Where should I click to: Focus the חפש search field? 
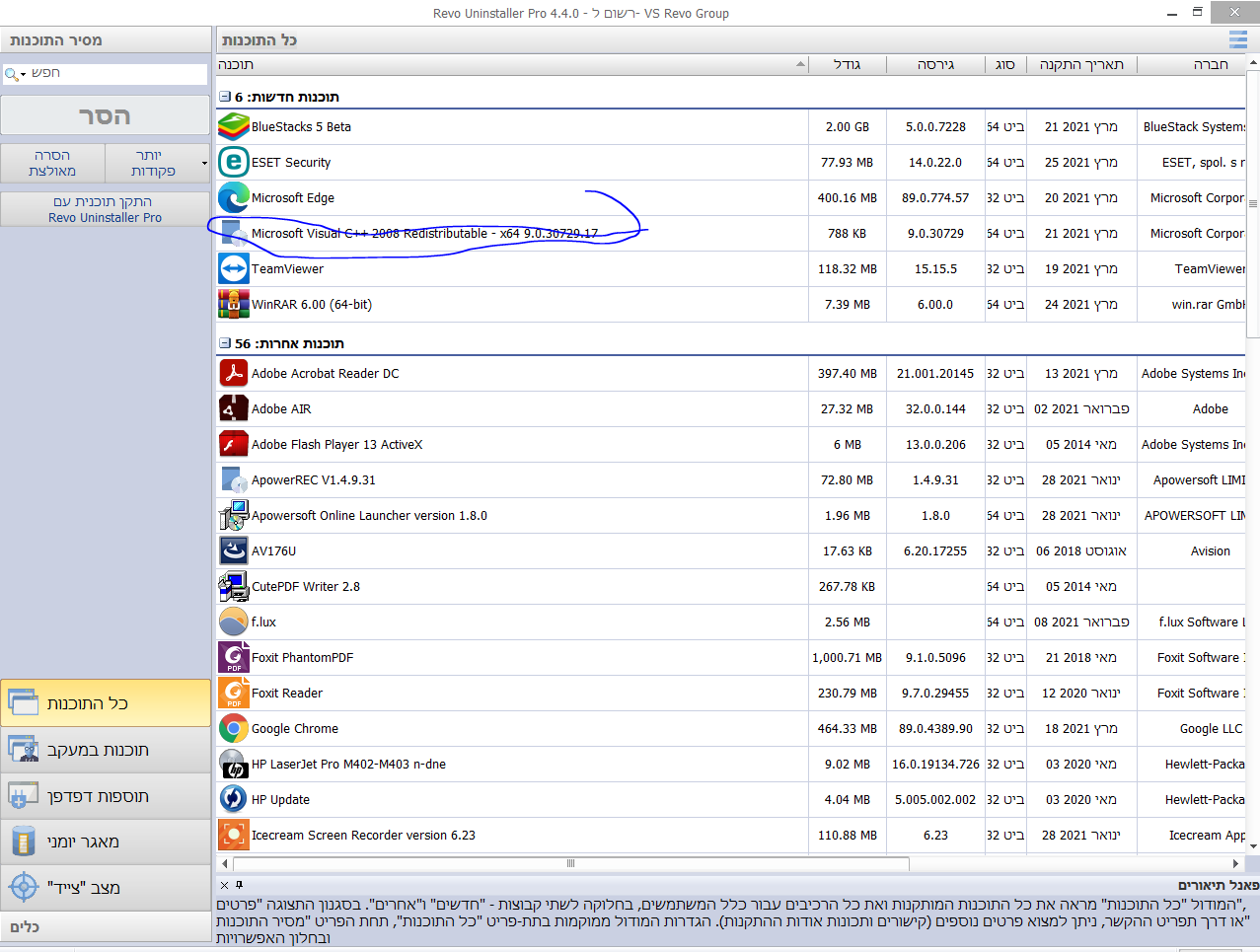click(116, 74)
